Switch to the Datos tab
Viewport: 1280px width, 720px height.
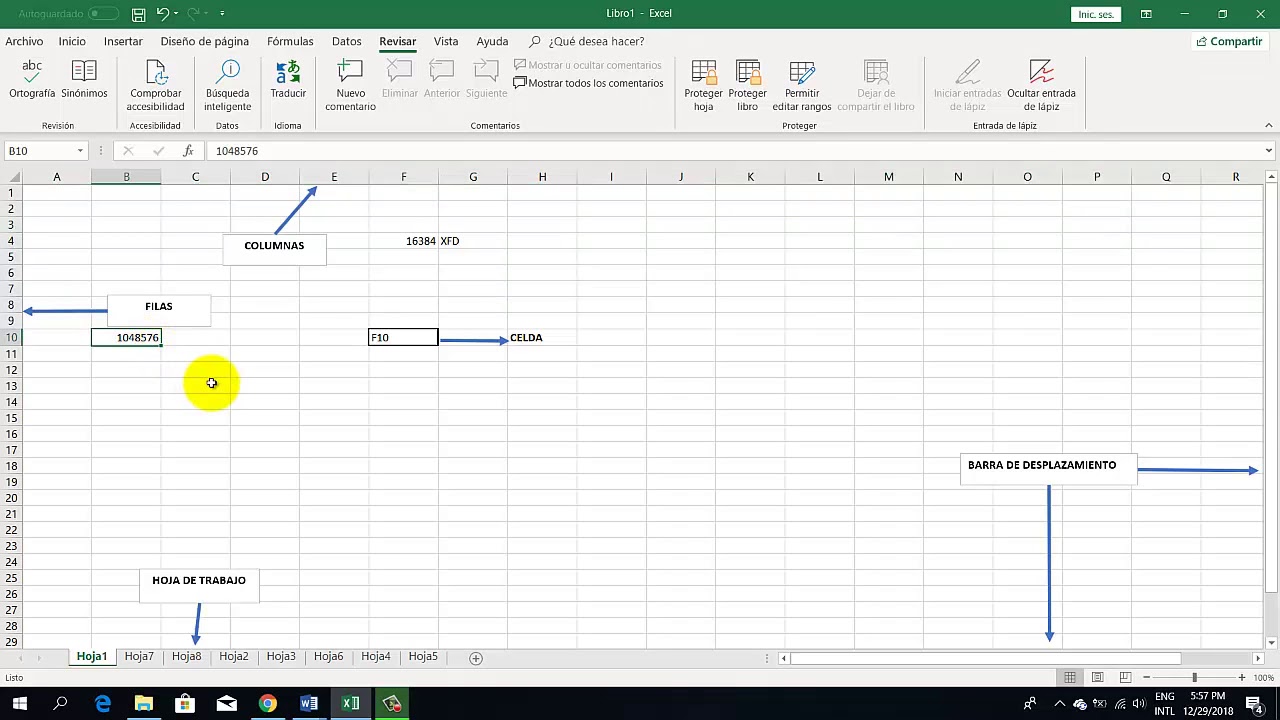[x=346, y=42]
